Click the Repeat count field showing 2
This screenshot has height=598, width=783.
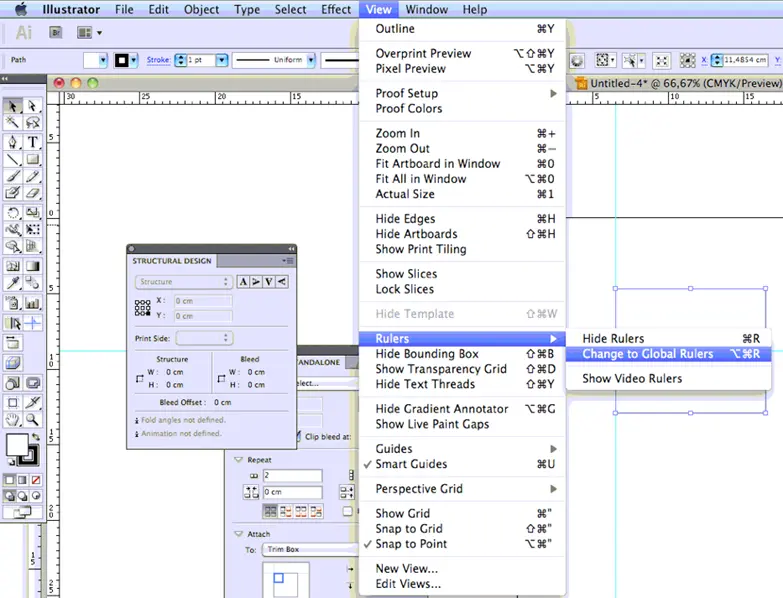click(293, 475)
